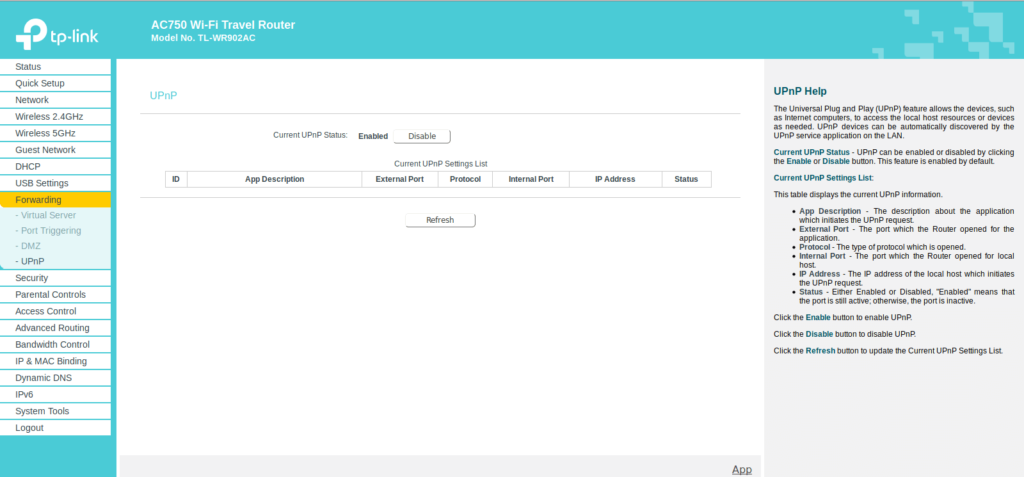Expand the Network menu section
Viewport: 1024px width, 477px height.
(32, 100)
